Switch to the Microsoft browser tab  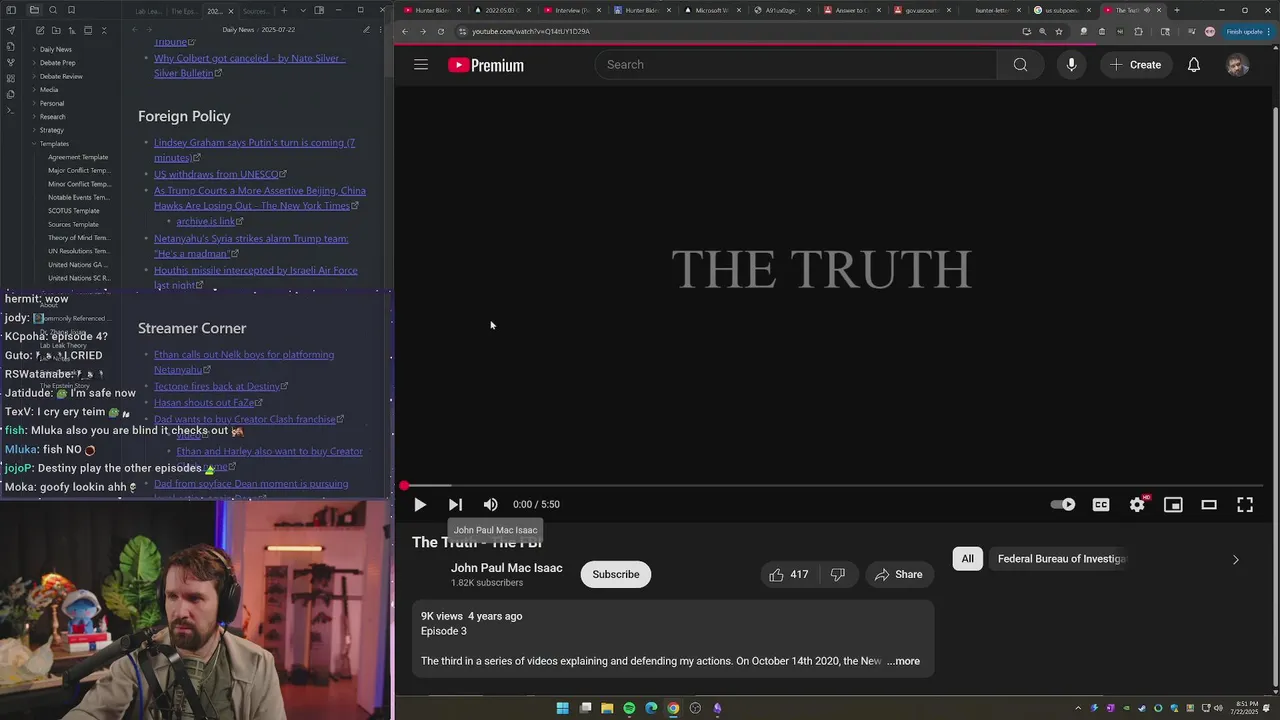click(708, 10)
